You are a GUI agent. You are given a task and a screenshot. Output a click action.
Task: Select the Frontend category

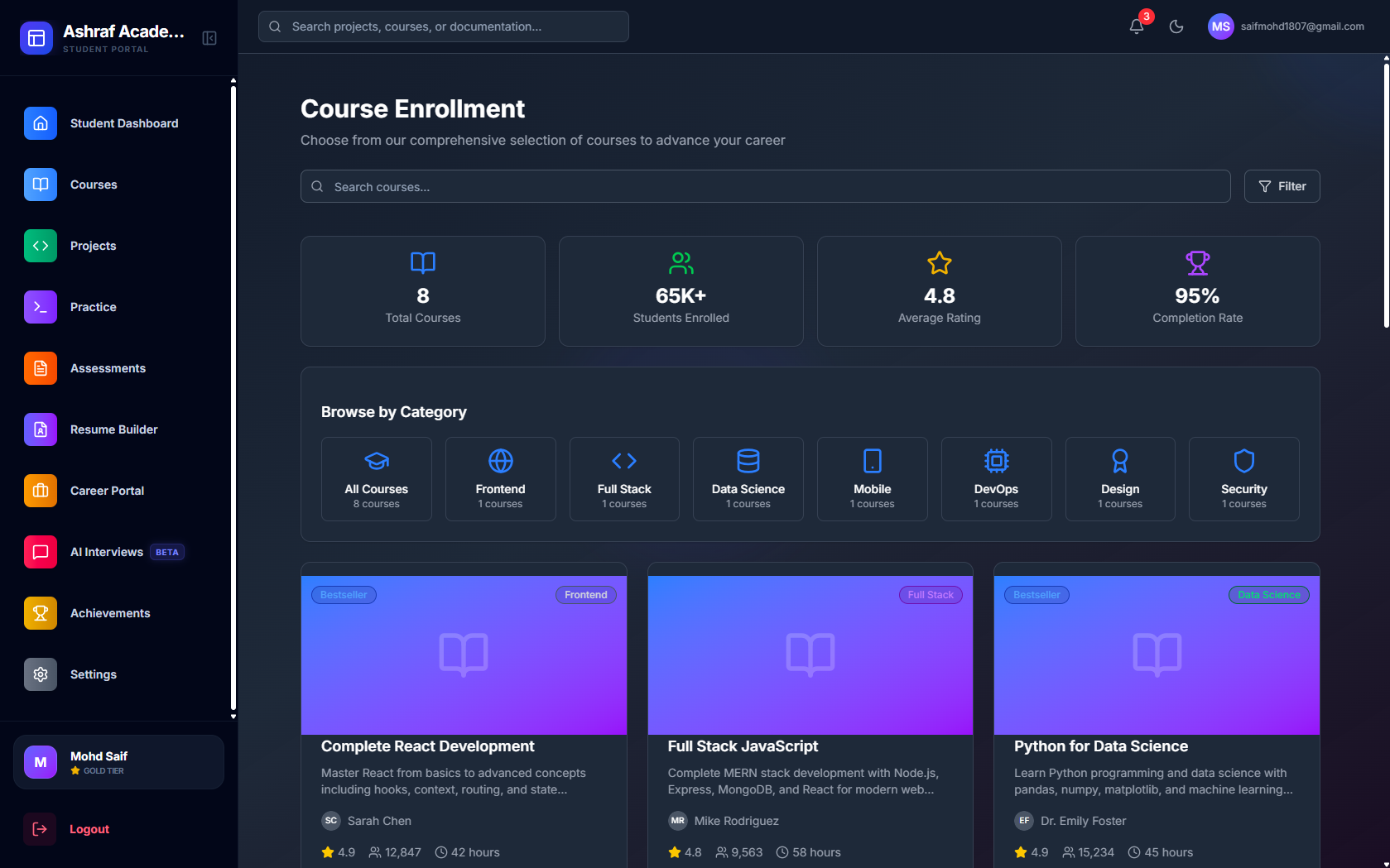tap(501, 479)
